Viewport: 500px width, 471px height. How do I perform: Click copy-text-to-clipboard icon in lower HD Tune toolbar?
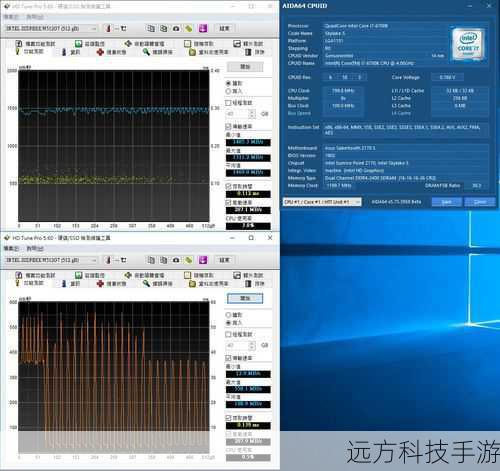click(151, 260)
